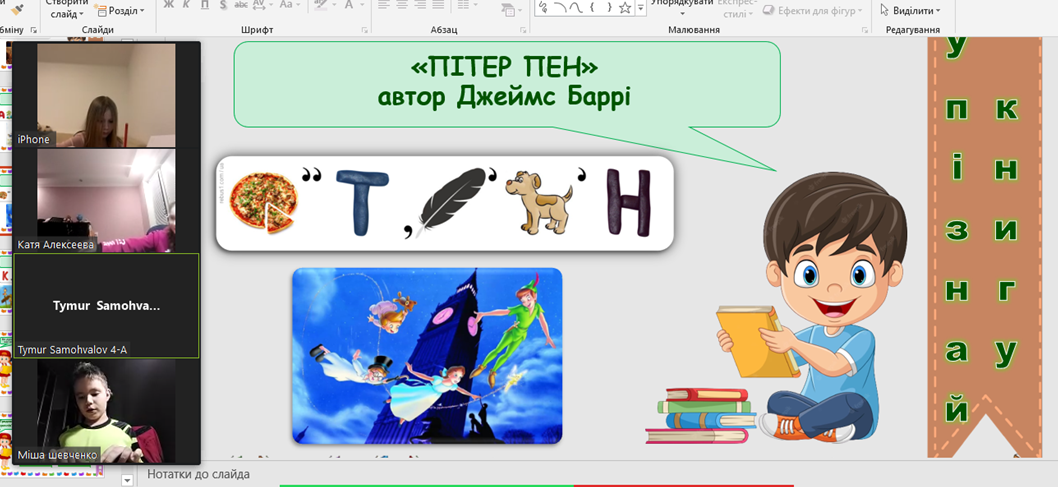The height and width of the screenshot is (487, 1058).
Task: Select the left brace shape
Action: tap(592, 7)
